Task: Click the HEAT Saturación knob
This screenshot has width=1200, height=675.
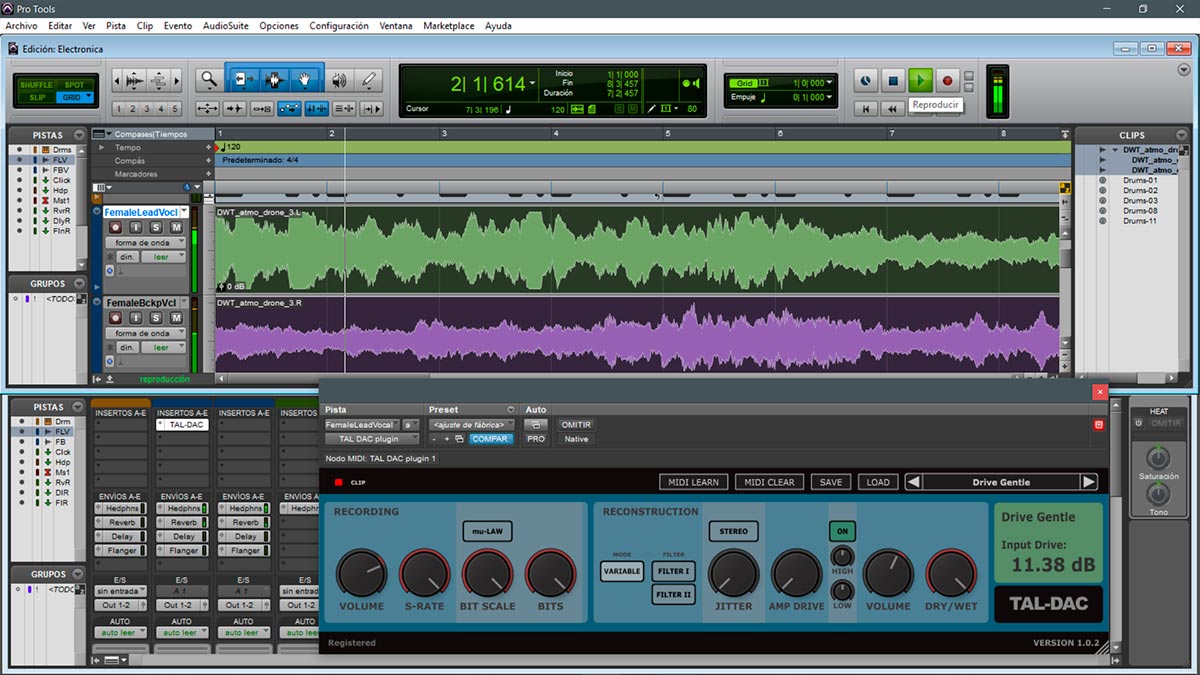Action: click(1158, 458)
